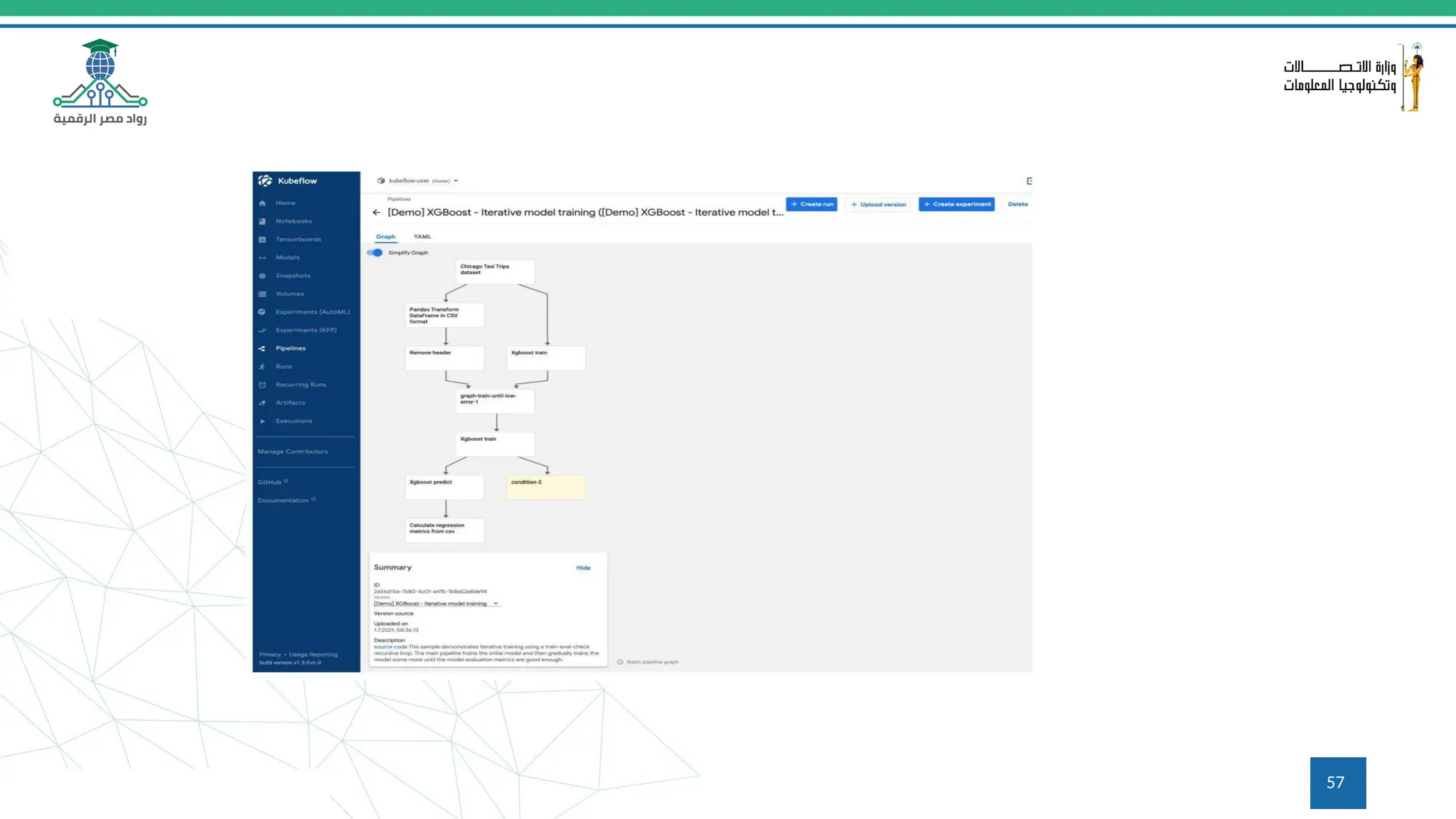The height and width of the screenshot is (819, 1456).
Task: Click the back arrow beside pipeline title
Action: (376, 213)
